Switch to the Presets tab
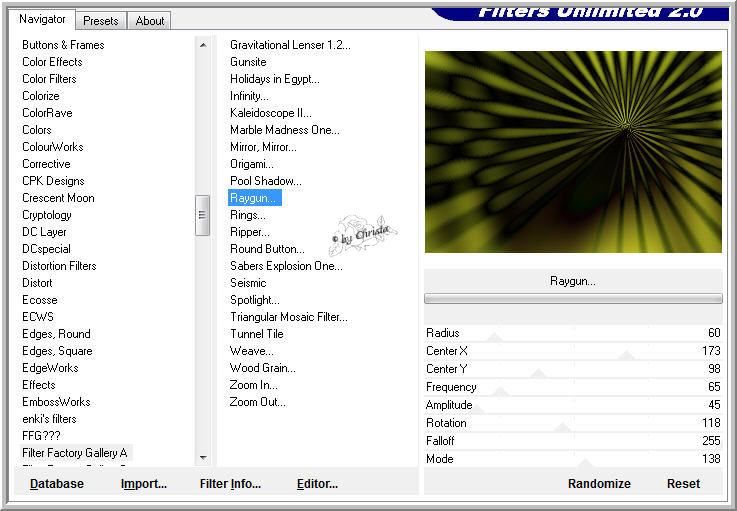The image size is (737, 511). click(x=101, y=21)
